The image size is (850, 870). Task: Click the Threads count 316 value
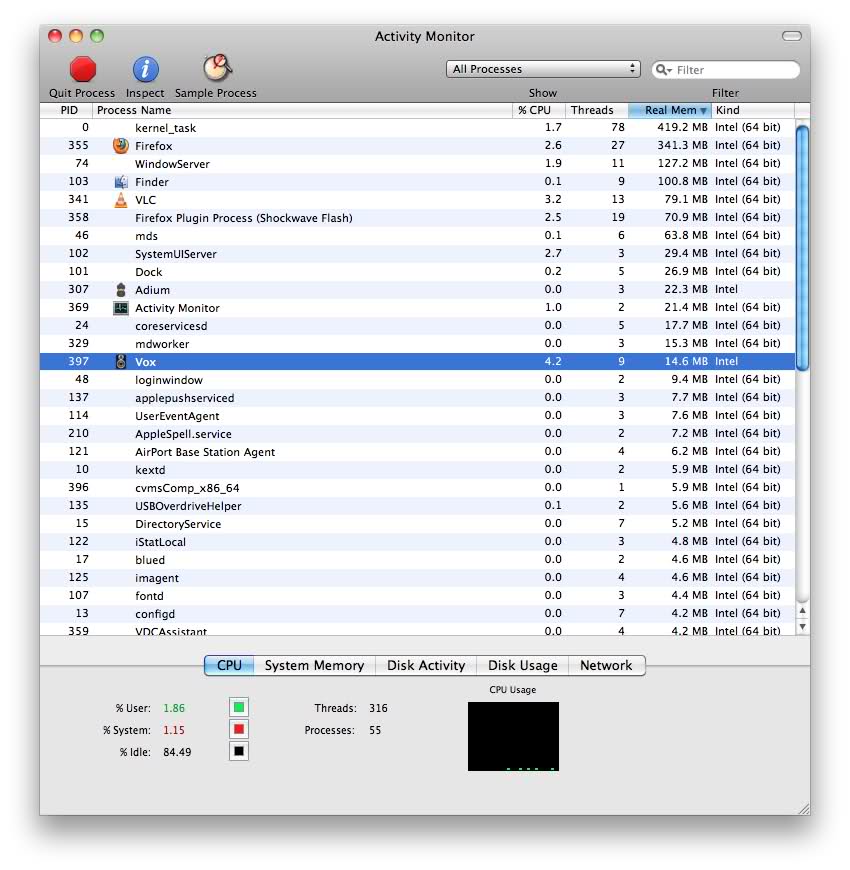coord(378,708)
